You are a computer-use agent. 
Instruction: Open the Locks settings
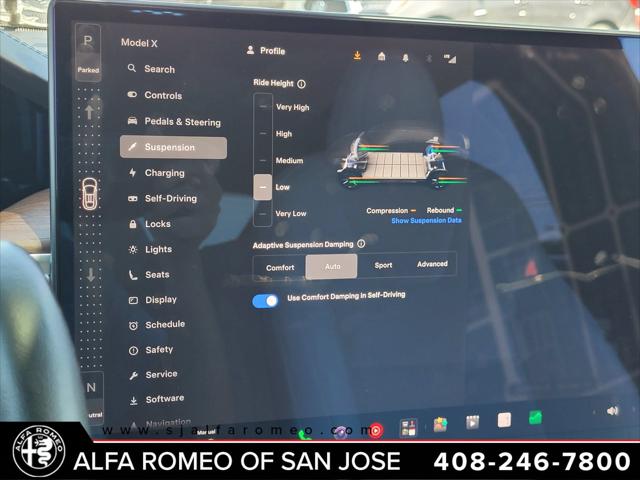pyautogui.click(x=149, y=224)
